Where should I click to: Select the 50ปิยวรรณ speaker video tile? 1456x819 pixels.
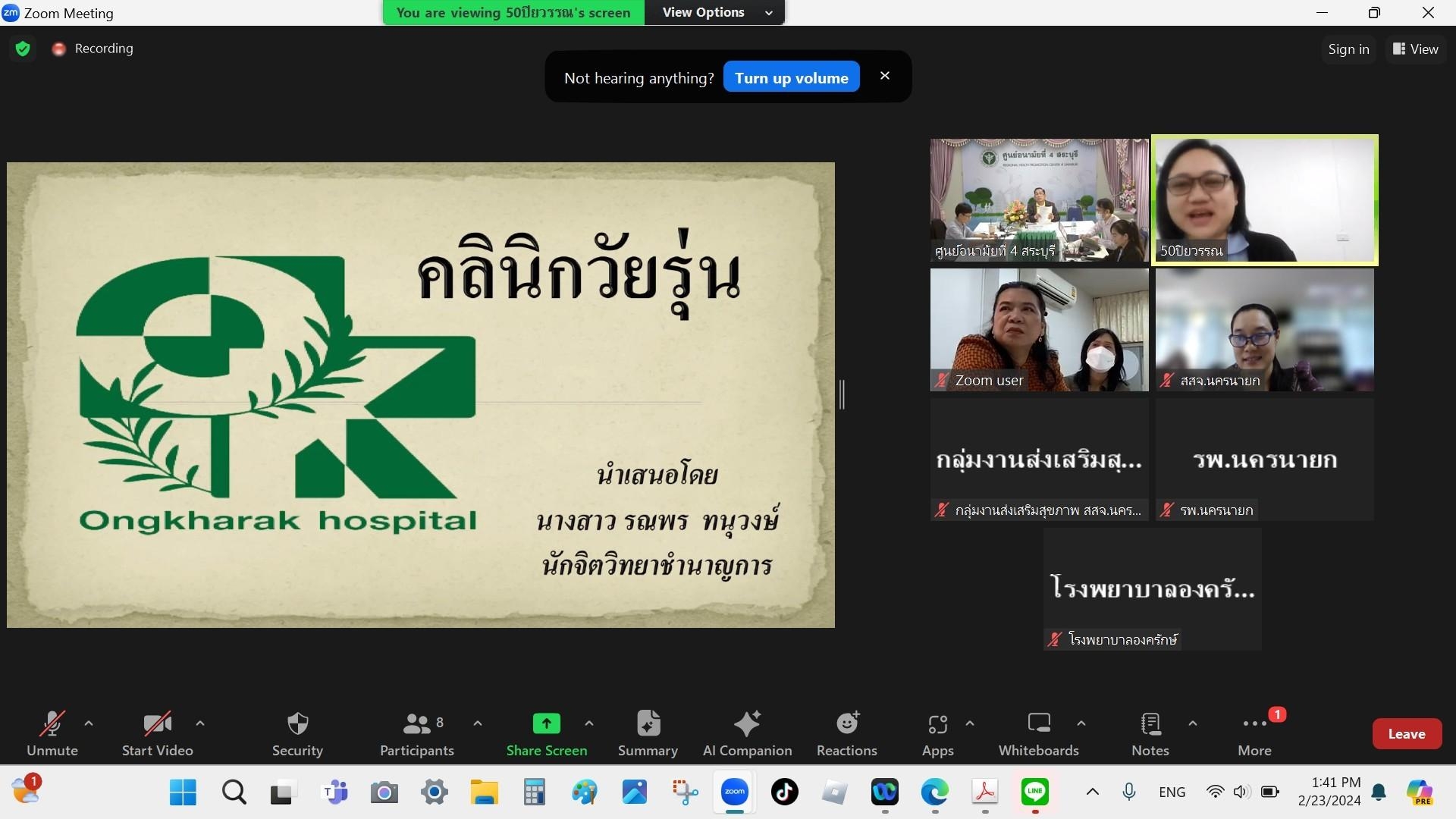[1265, 200]
